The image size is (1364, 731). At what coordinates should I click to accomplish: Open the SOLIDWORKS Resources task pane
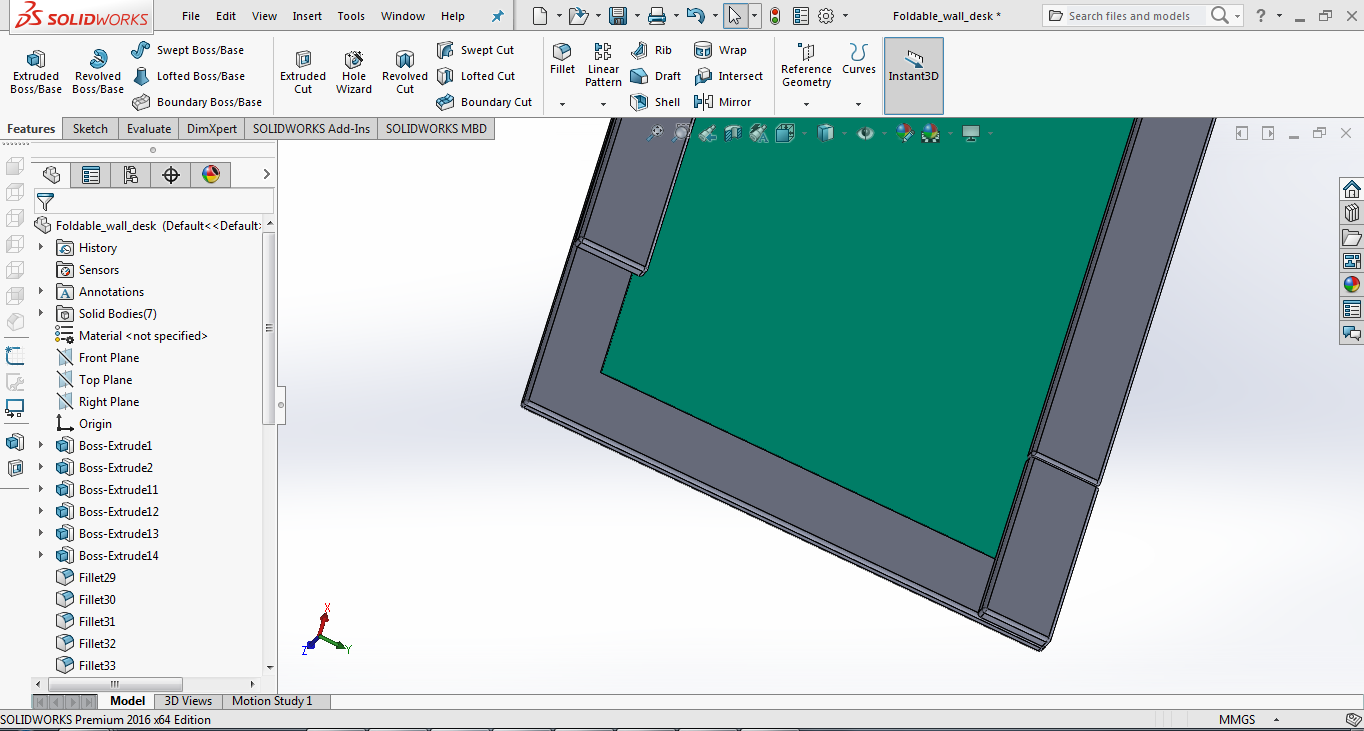(1352, 189)
